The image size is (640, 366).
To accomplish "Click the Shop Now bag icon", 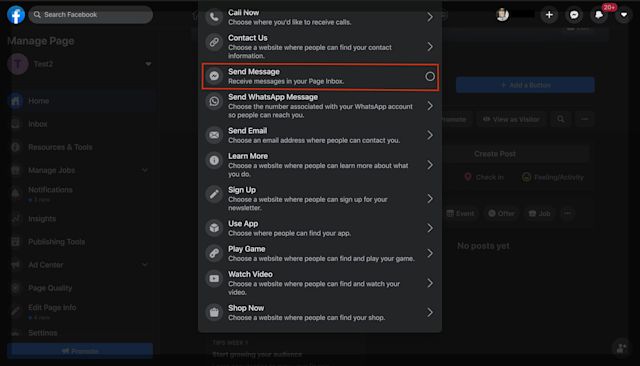I will 214,313.
